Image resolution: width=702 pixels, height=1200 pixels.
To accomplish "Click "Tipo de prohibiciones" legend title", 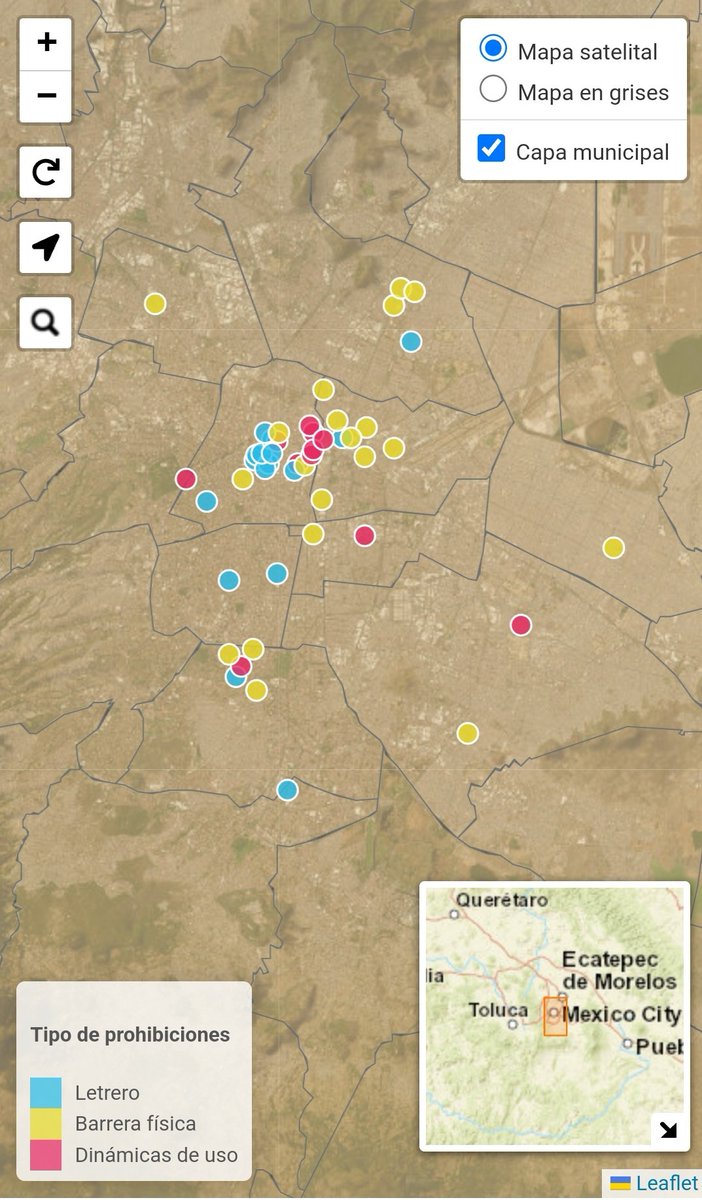I will click(x=130, y=1035).
